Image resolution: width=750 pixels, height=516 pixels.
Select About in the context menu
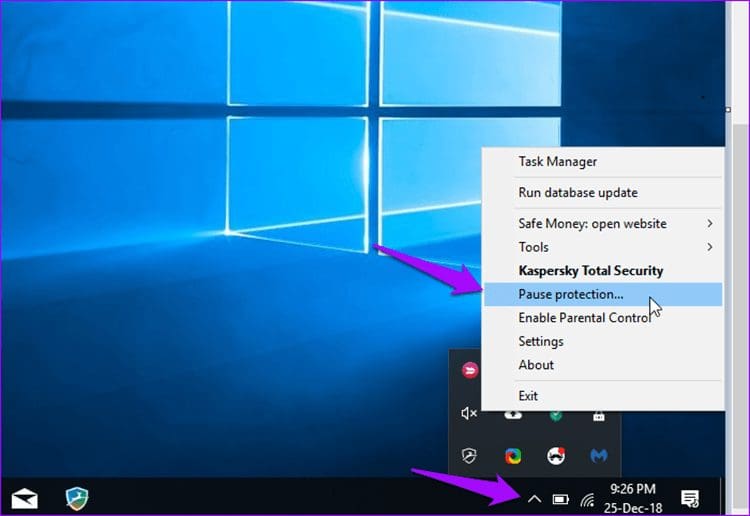(x=603, y=364)
